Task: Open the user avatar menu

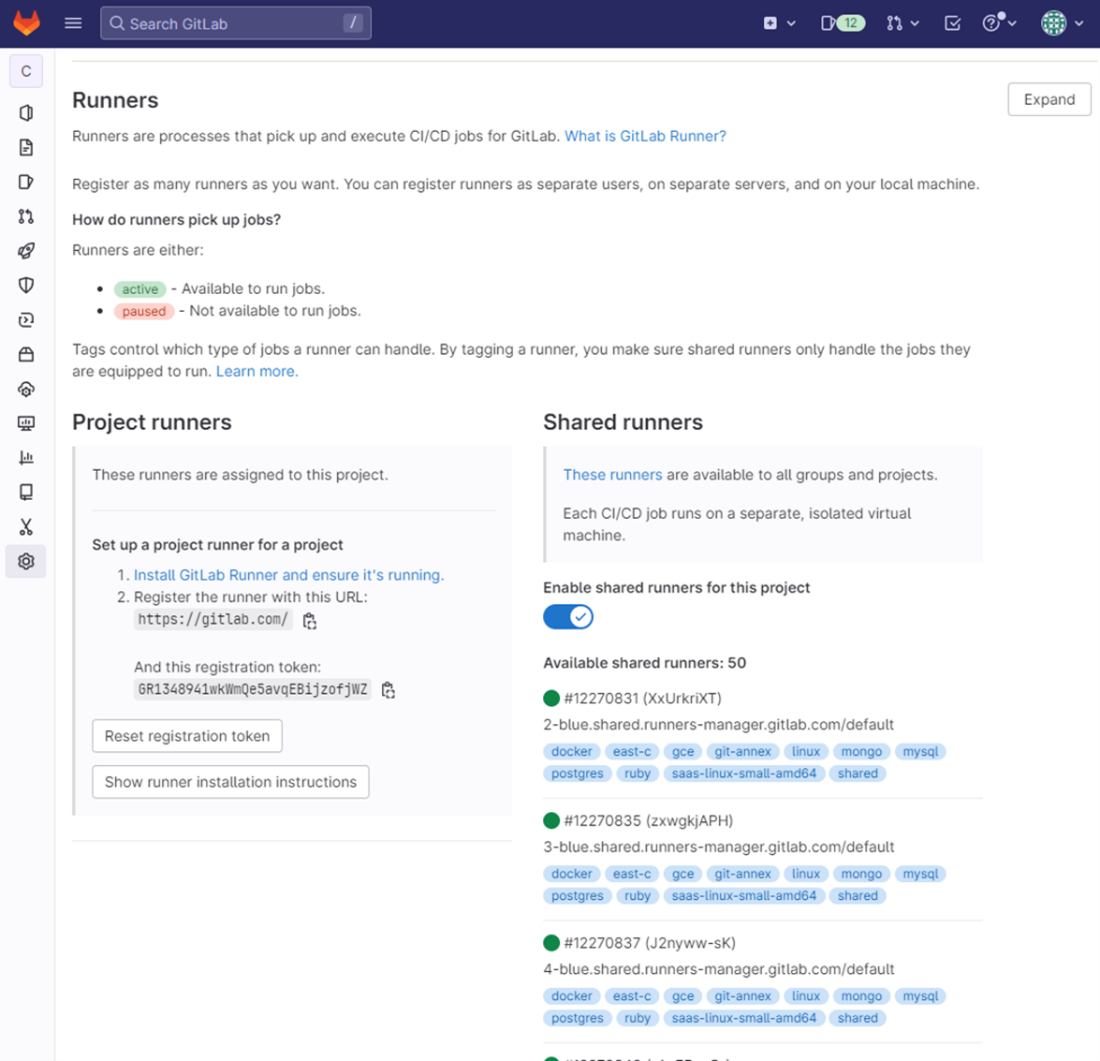Action: (x=1061, y=23)
